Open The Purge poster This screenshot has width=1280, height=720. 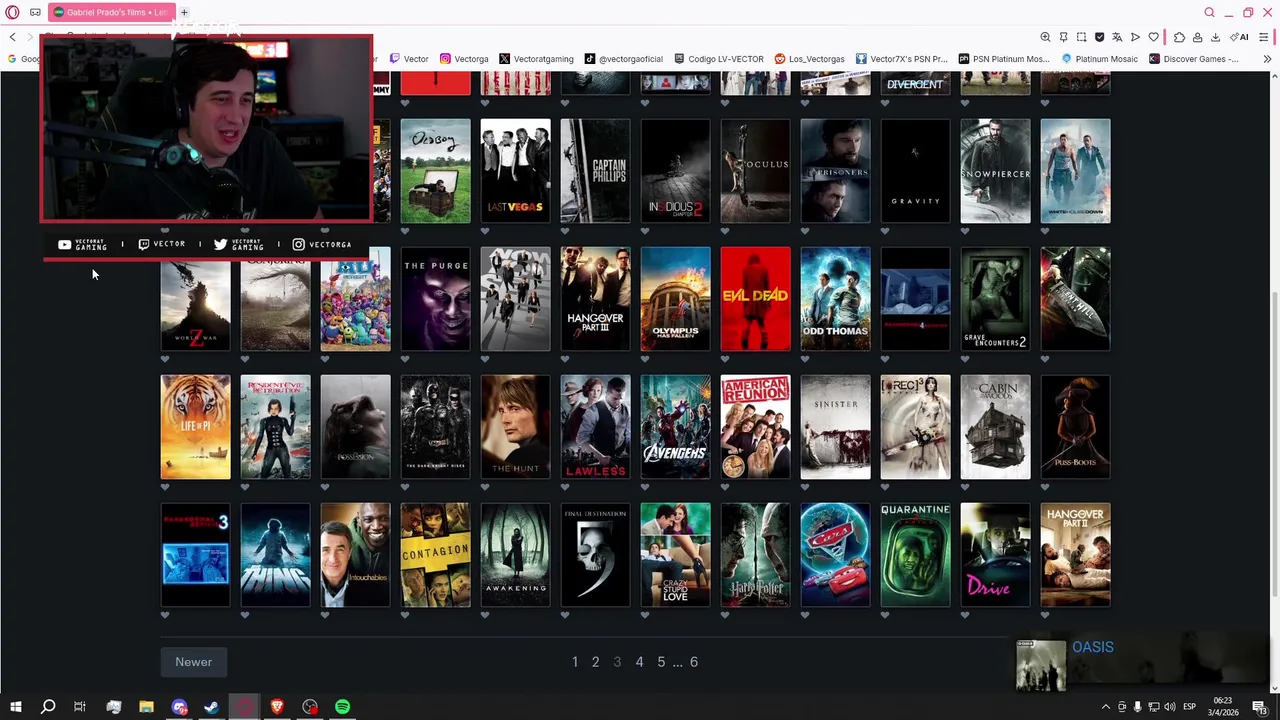436,299
